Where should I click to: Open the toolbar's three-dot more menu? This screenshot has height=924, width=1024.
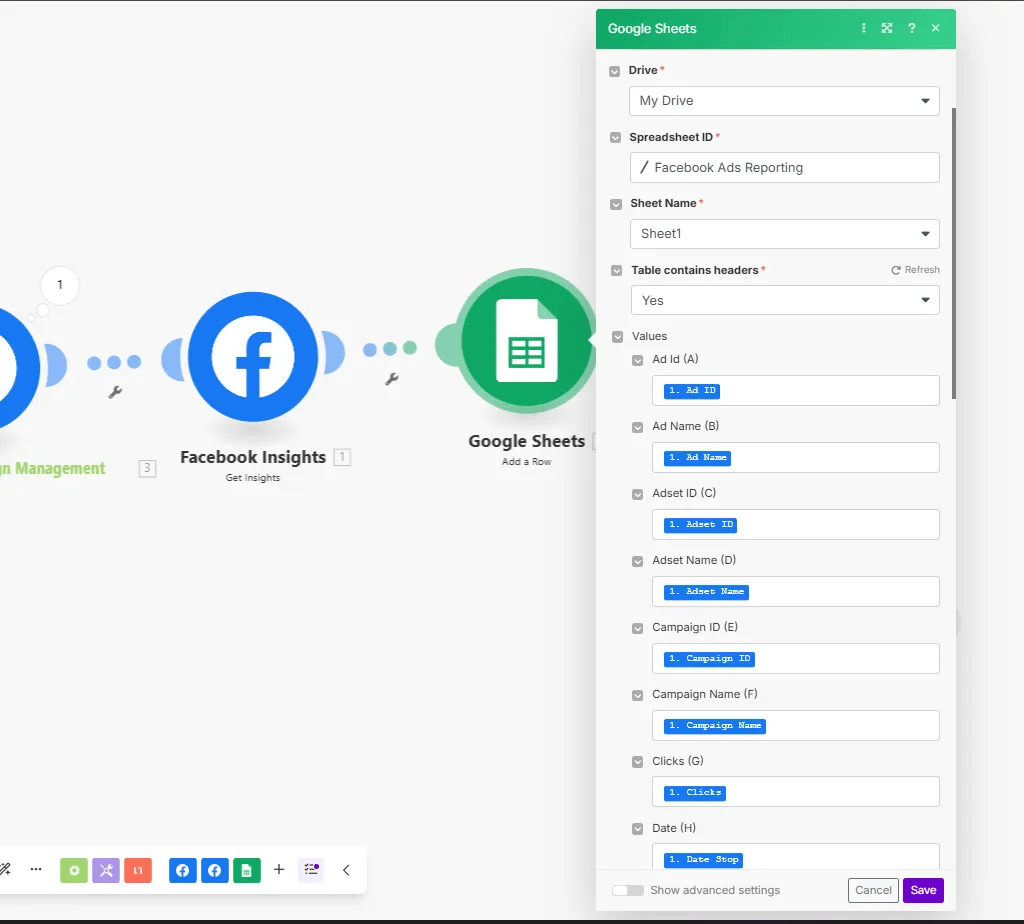coord(36,870)
